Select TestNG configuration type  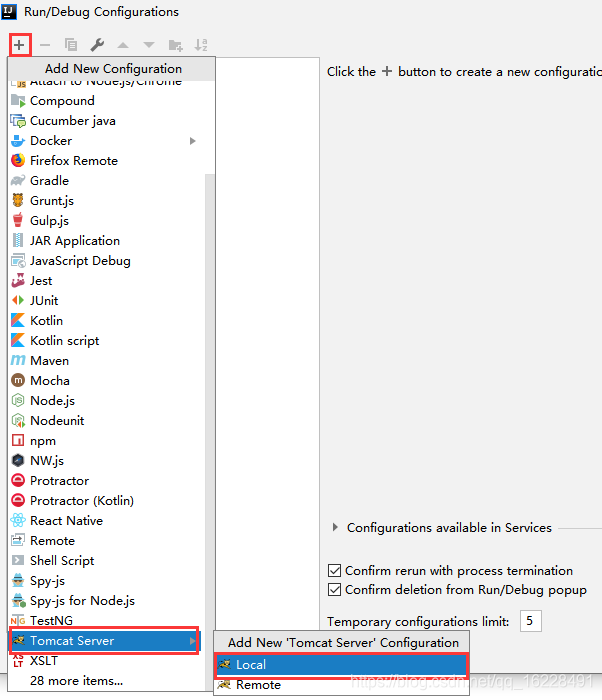click(x=107, y=621)
